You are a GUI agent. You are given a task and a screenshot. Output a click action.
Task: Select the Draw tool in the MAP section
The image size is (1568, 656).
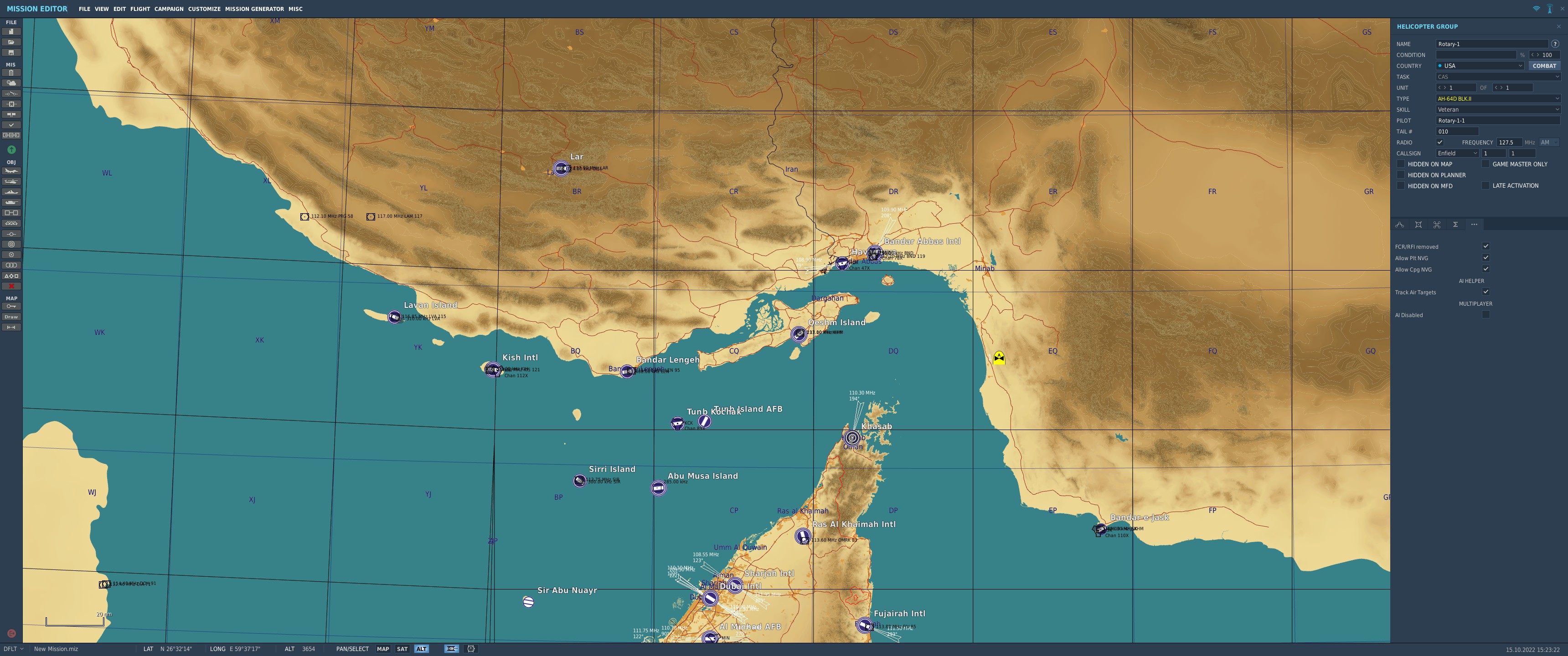[11, 317]
